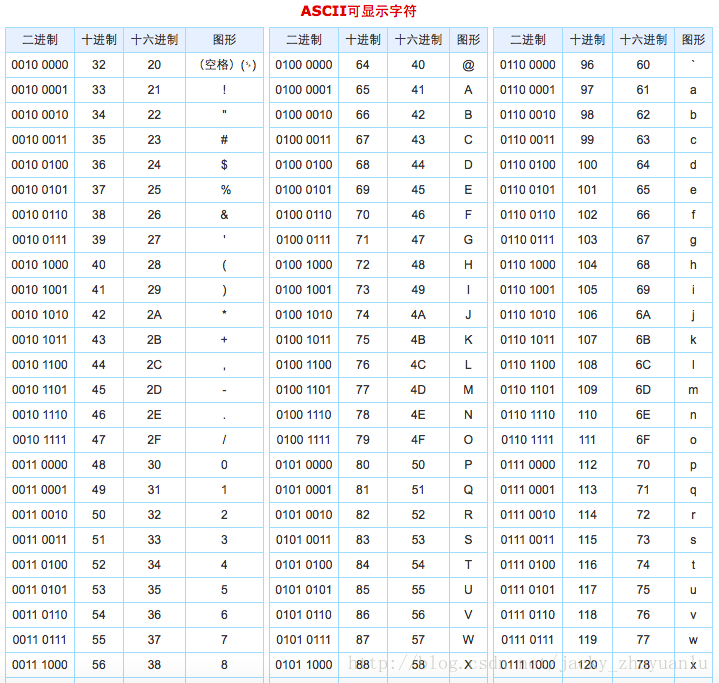The image size is (719, 683).
Task: Click binary cell '0010 1000'
Action: [x=40, y=265]
